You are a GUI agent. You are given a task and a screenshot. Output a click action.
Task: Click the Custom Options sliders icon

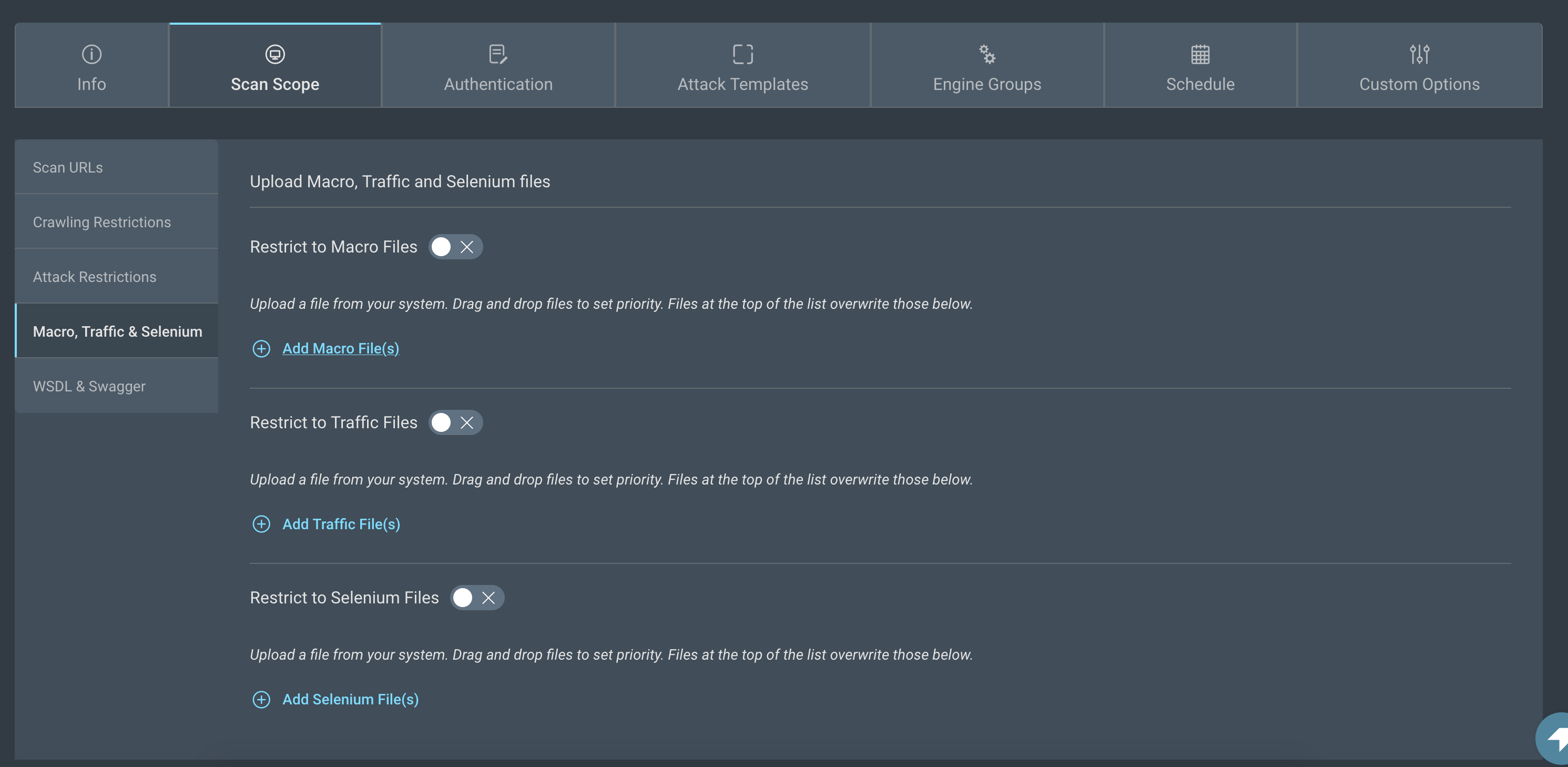click(x=1419, y=54)
